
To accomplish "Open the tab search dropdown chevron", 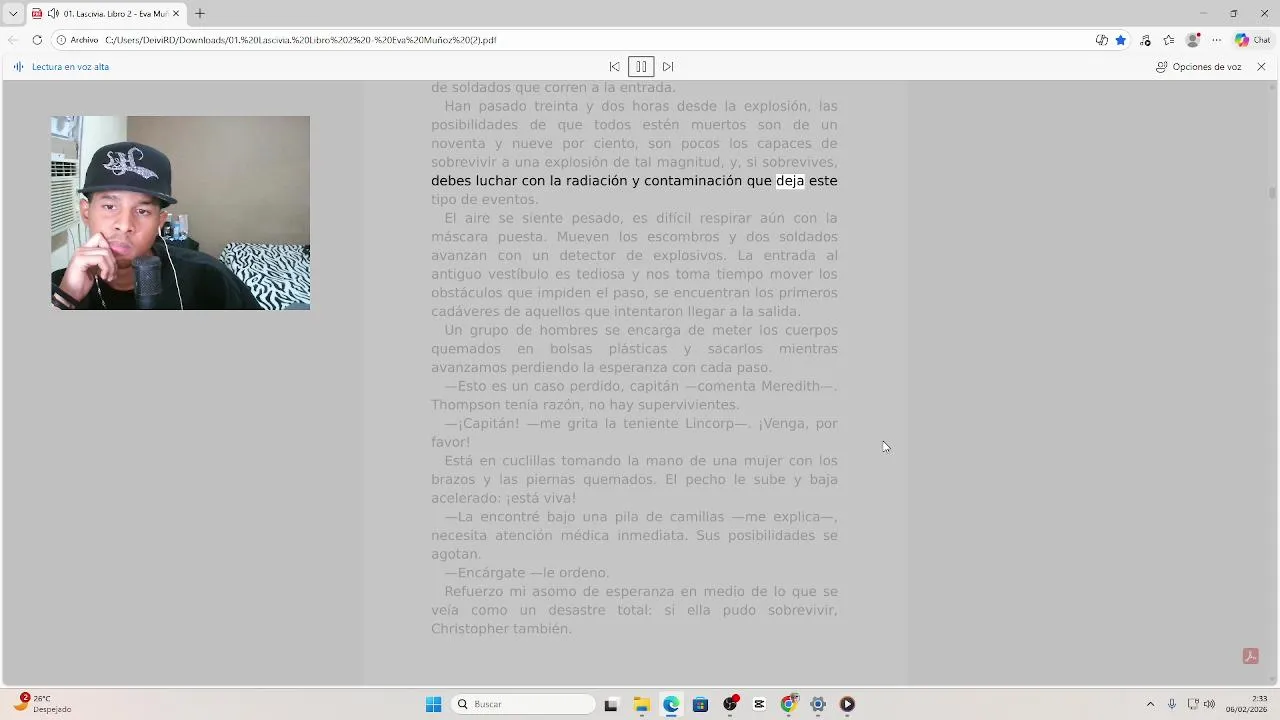I will tap(13, 14).
